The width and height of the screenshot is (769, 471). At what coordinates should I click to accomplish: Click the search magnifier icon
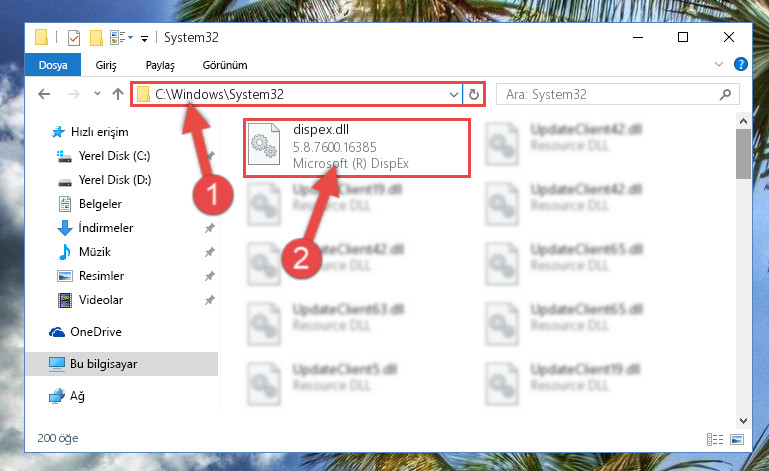tap(725, 94)
